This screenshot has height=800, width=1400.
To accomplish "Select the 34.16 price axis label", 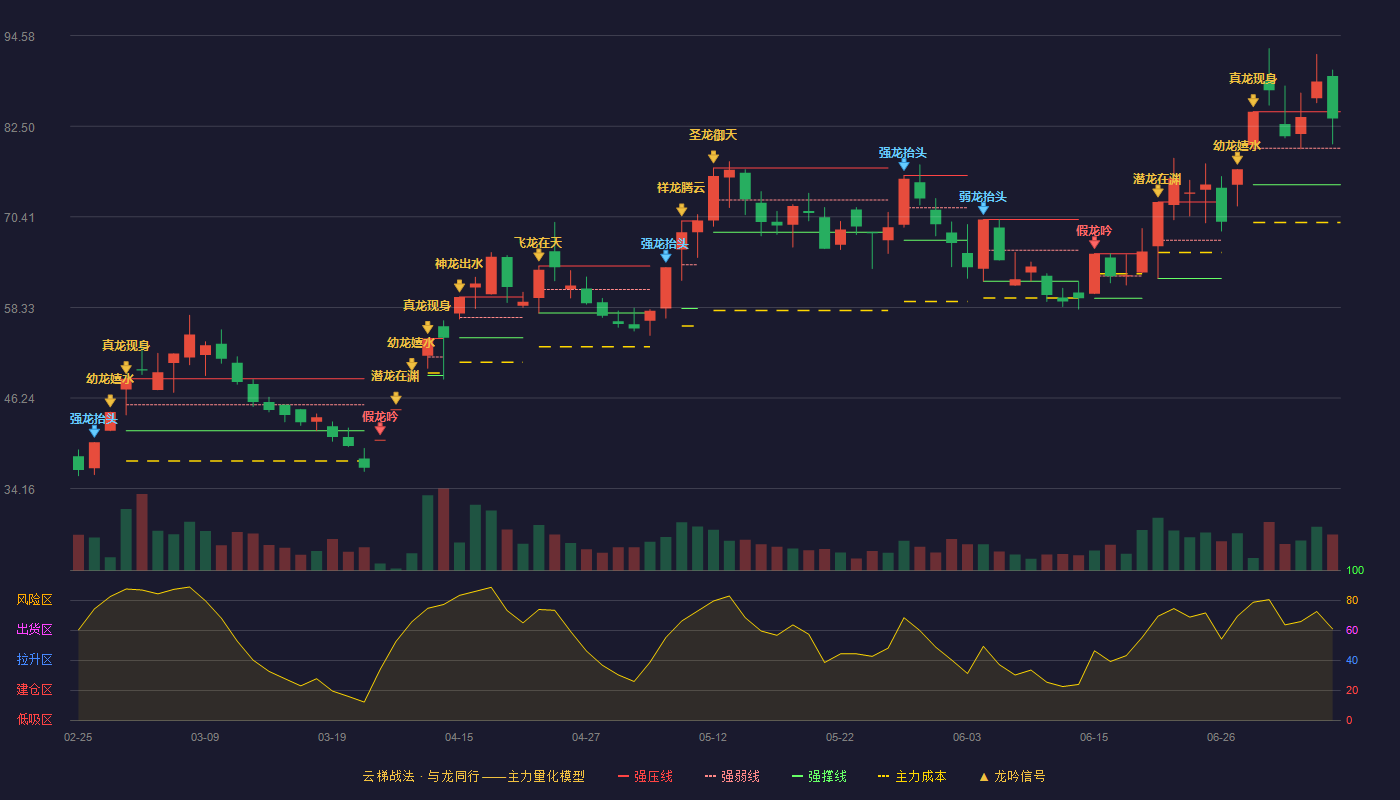I will click(19, 489).
